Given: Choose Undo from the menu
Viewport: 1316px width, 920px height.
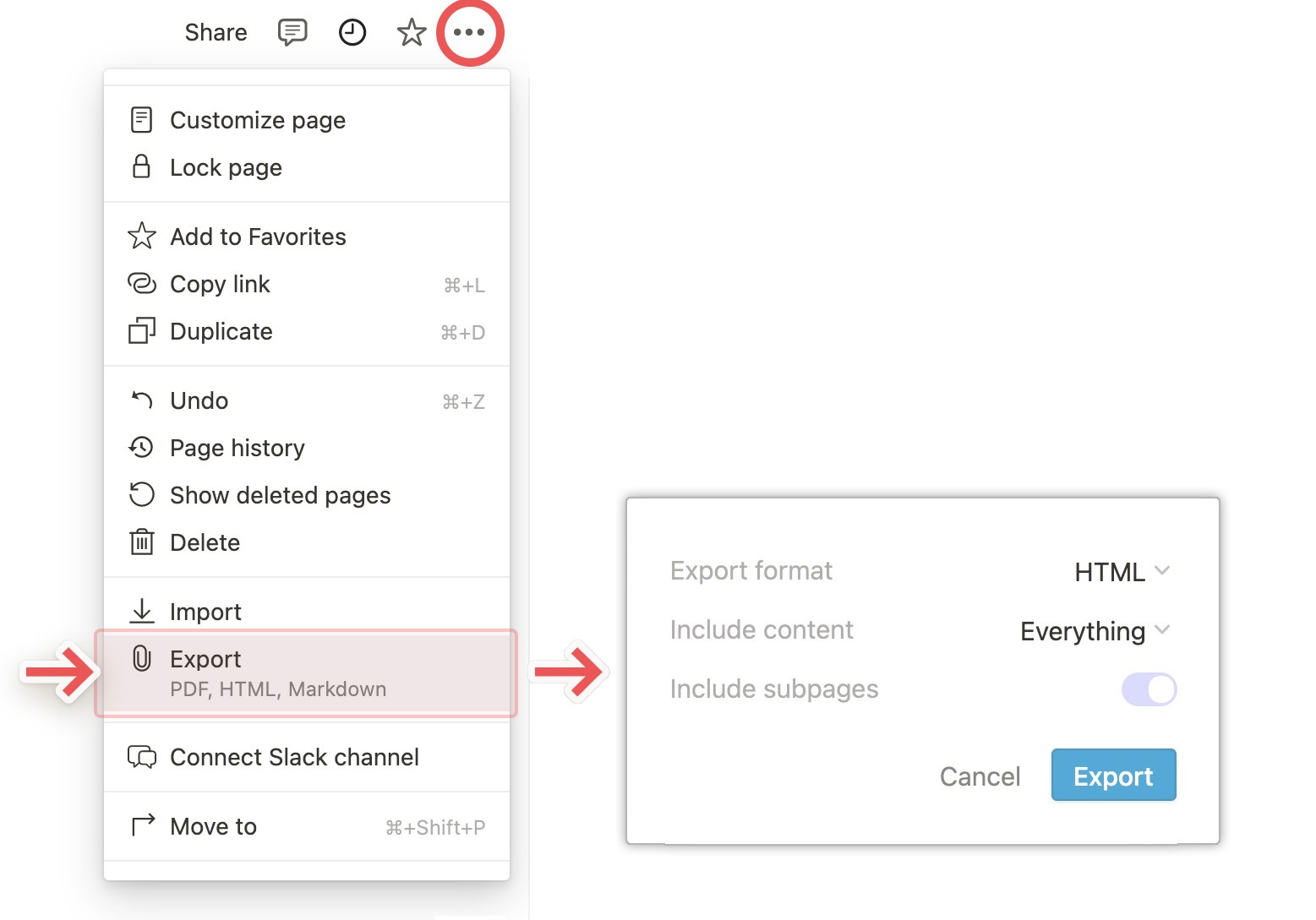Looking at the screenshot, I should pos(307,400).
